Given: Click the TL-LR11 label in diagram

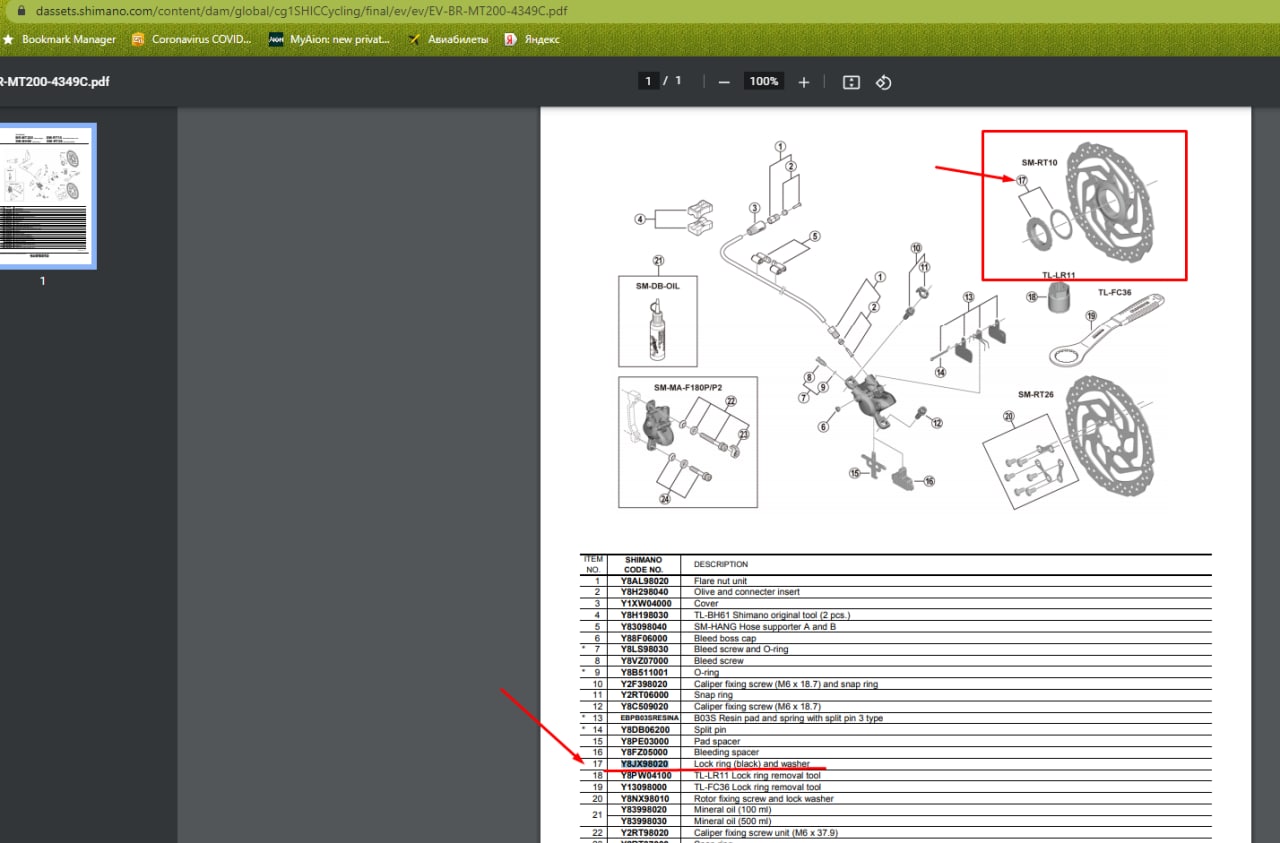Looking at the screenshot, I should pos(1058,275).
